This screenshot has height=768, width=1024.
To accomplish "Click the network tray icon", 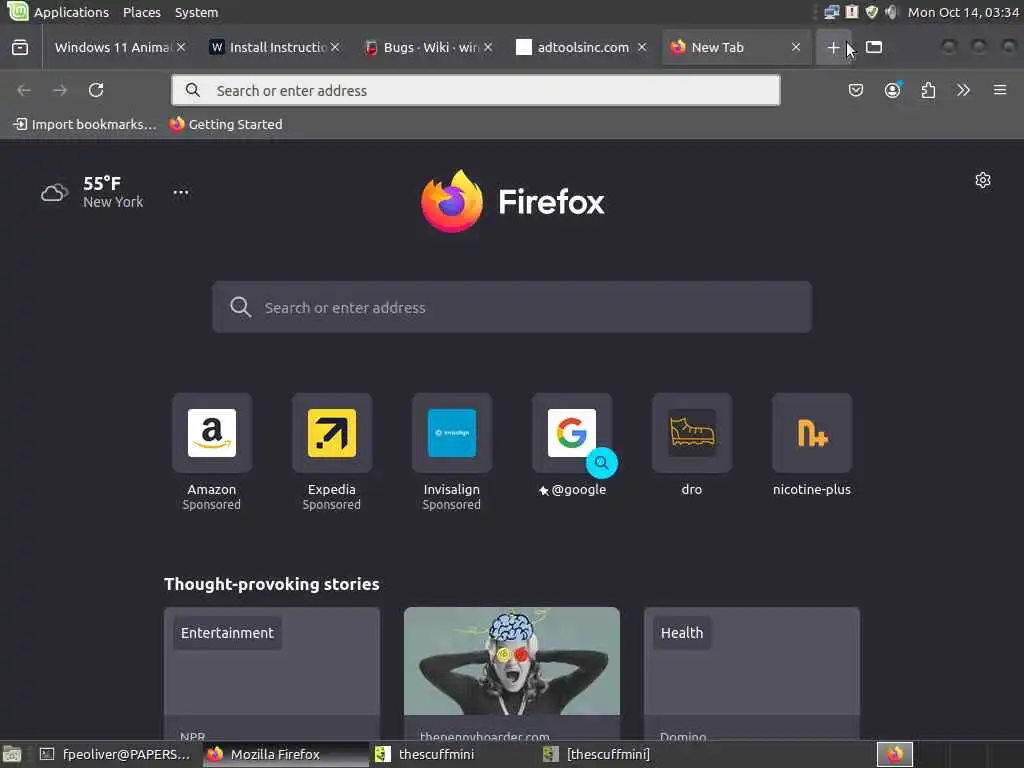I will [831, 12].
